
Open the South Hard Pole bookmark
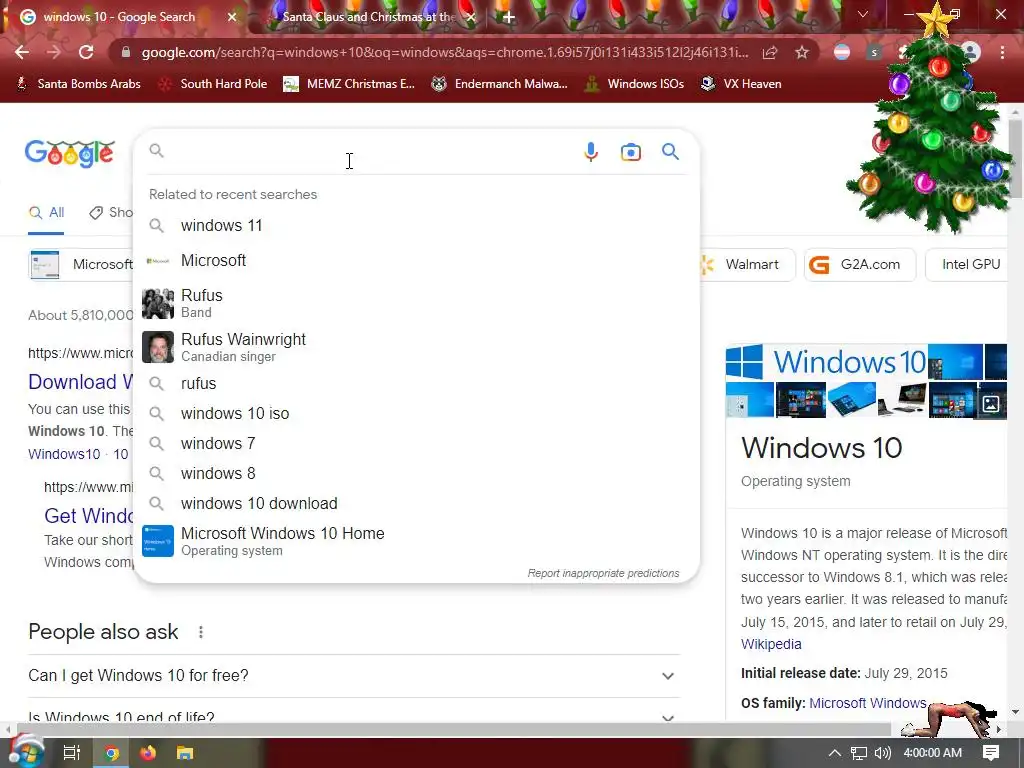pyautogui.click(x=214, y=84)
